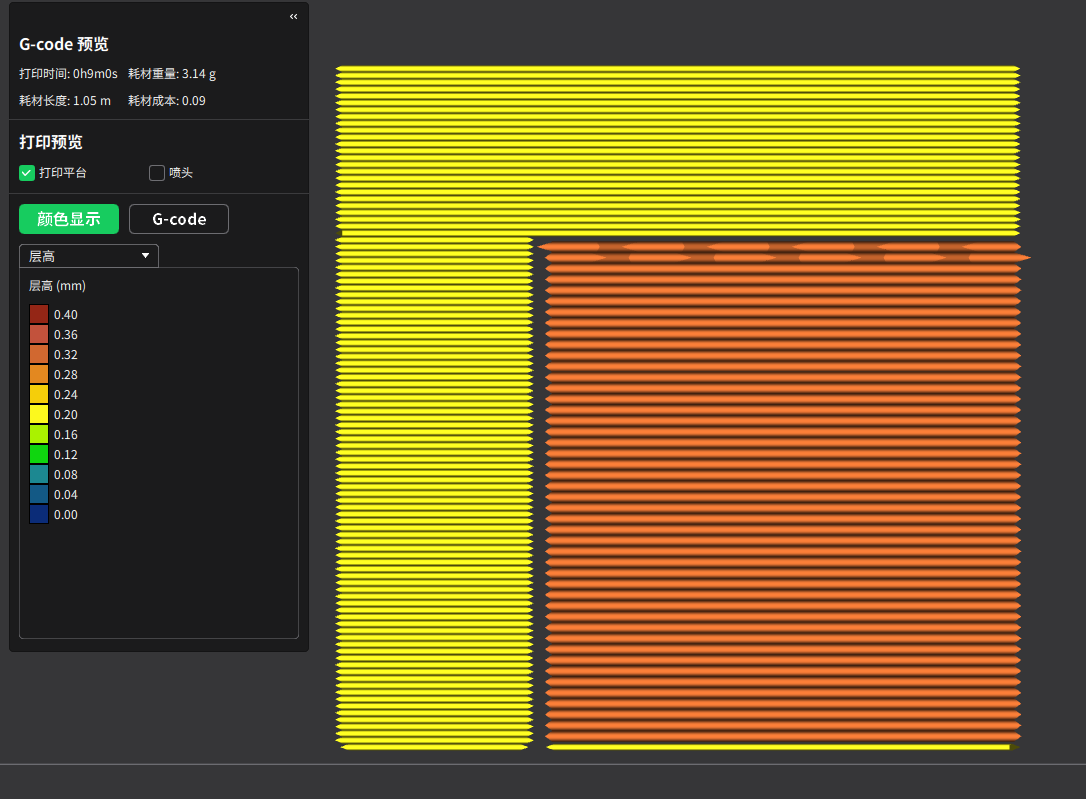Click the orange toolpath region in the preview
Image resolution: width=1086 pixels, height=799 pixels.
tap(783, 492)
